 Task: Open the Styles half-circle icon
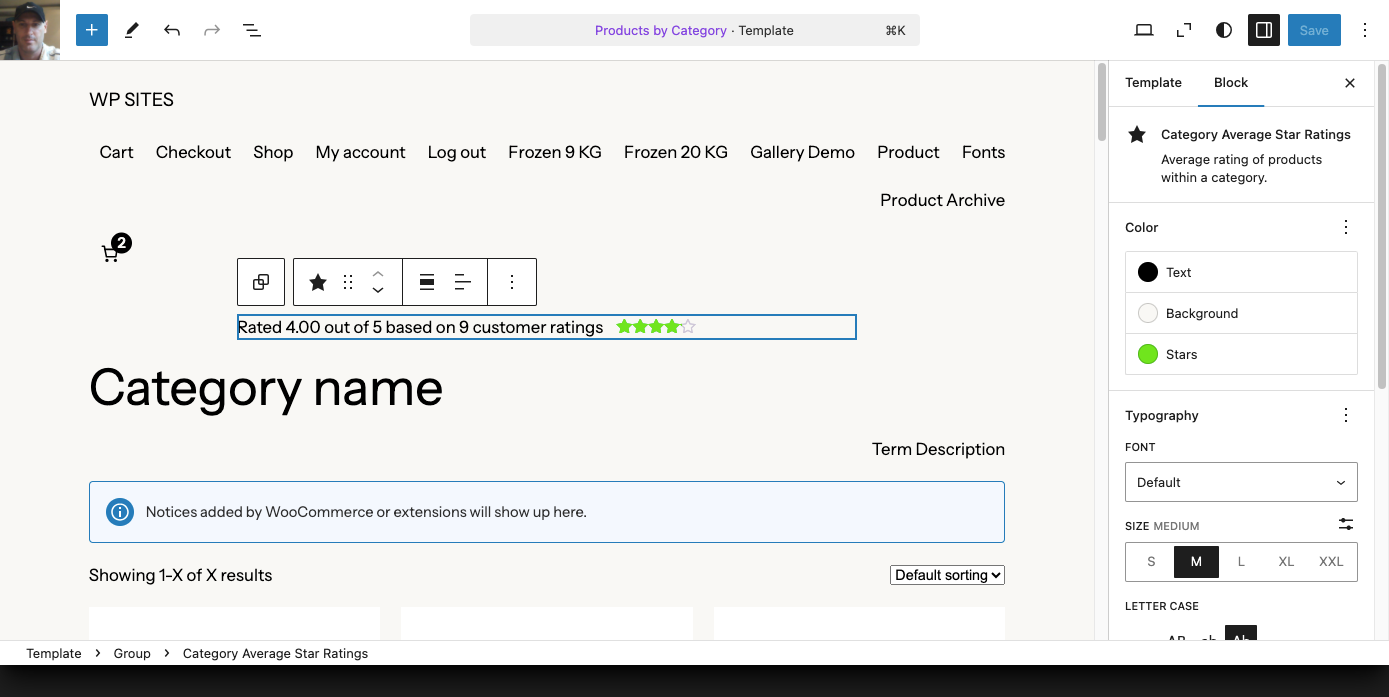(x=1224, y=30)
